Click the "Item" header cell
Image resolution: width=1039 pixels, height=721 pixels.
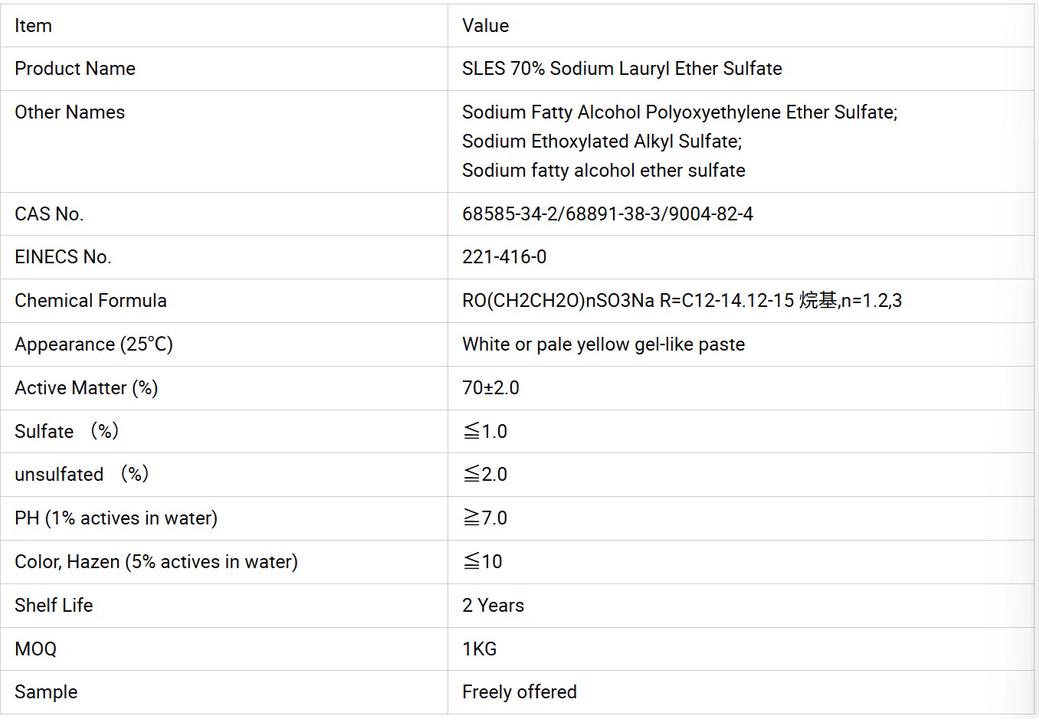click(x=33, y=26)
